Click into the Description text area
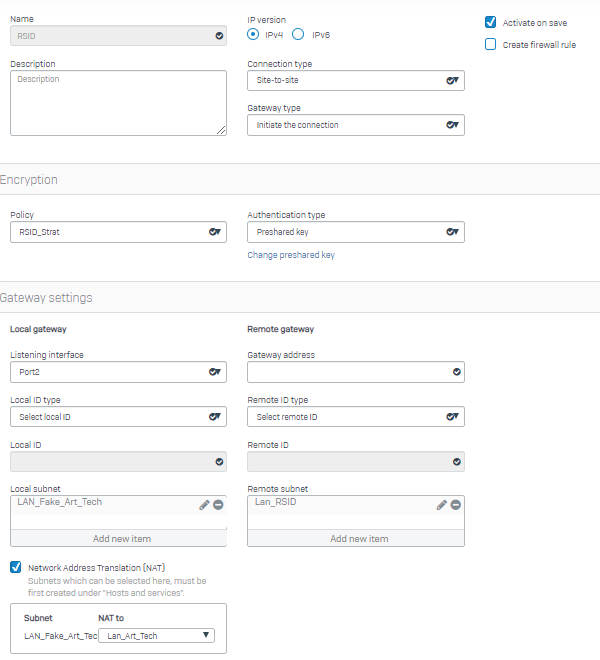Image resolution: width=600 pixels, height=660 pixels. pos(118,102)
